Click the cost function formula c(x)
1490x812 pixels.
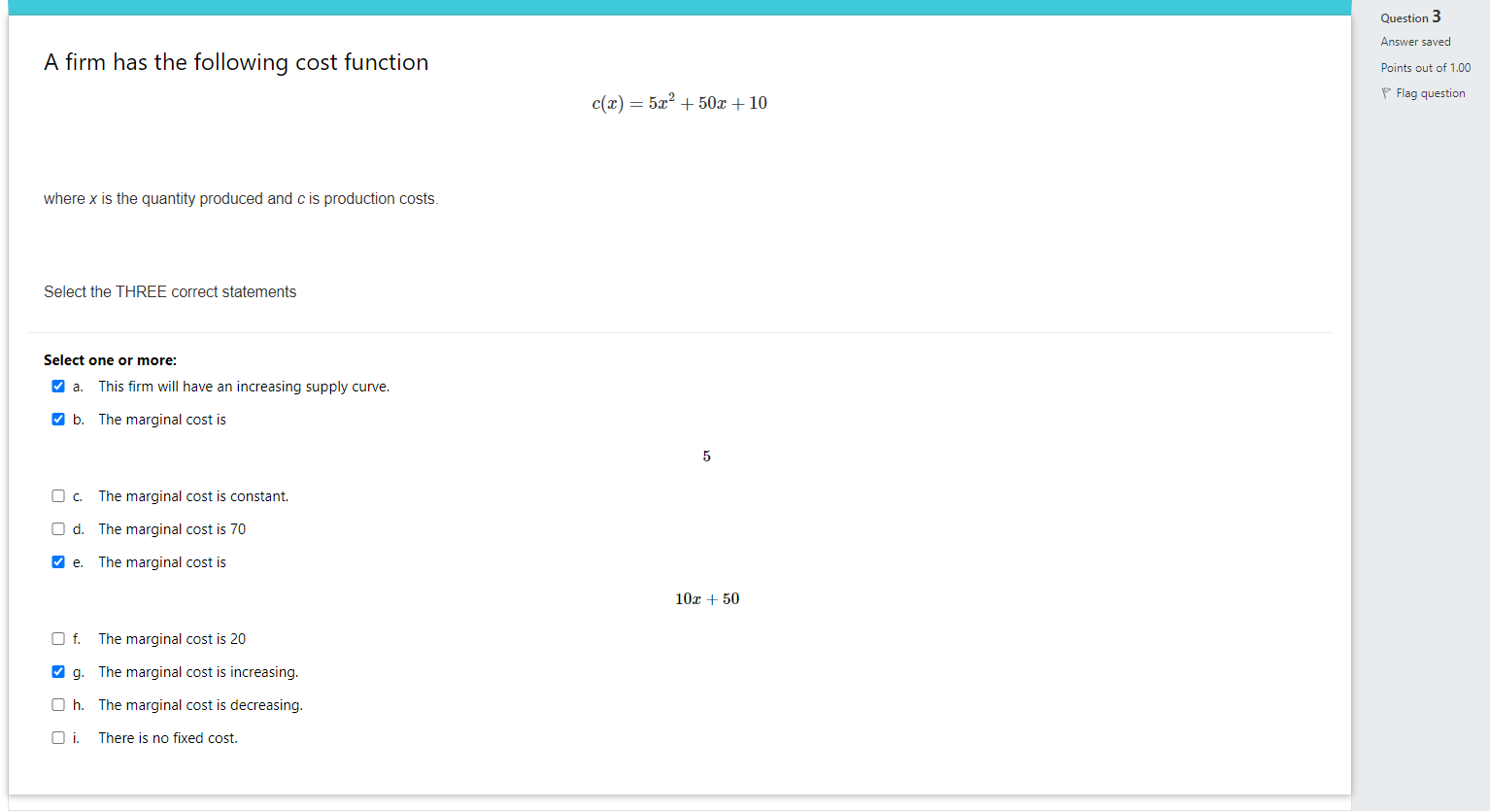coord(679,103)
